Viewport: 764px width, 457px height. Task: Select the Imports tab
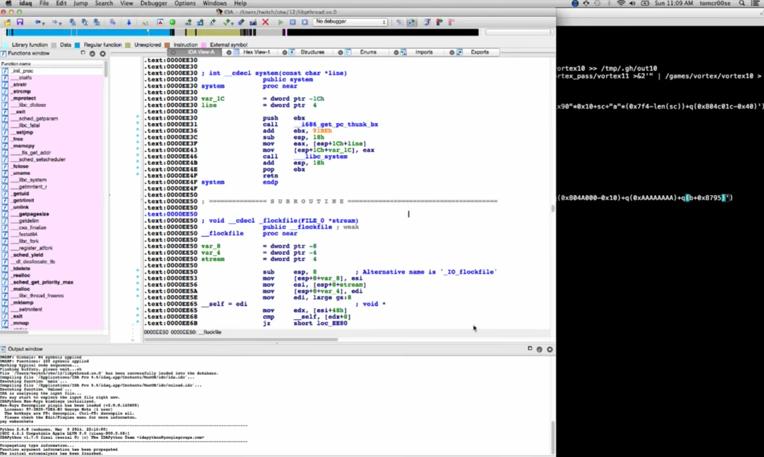coord(424,51)
